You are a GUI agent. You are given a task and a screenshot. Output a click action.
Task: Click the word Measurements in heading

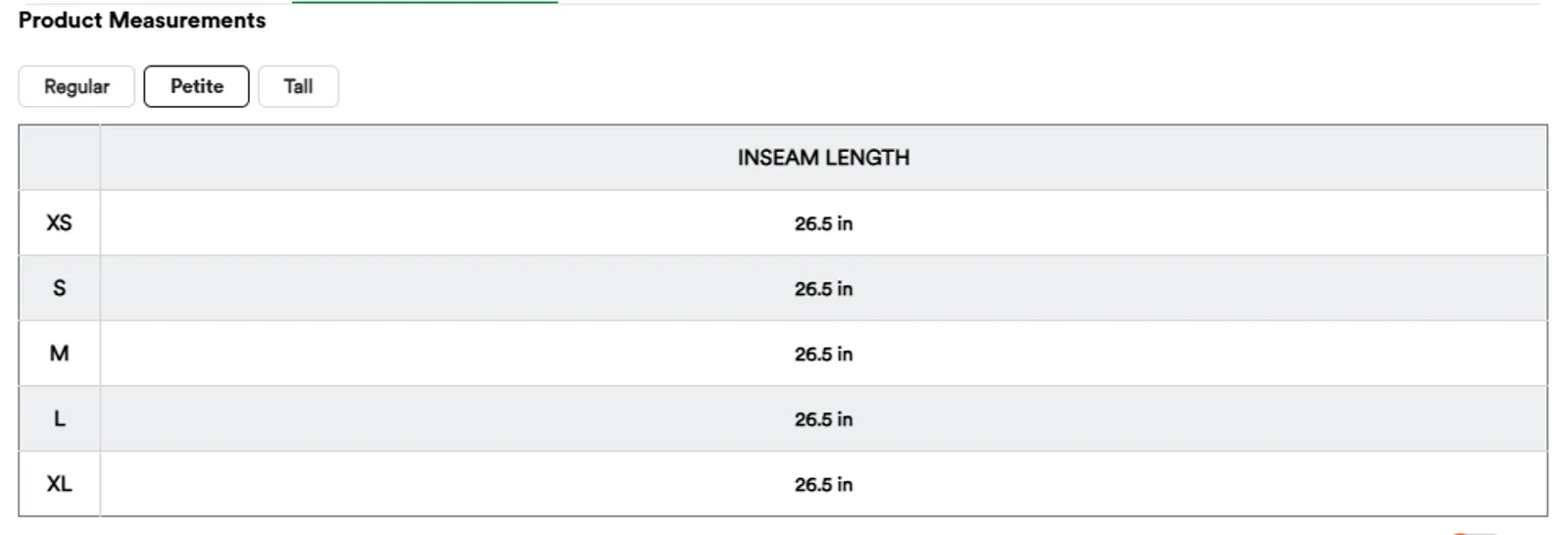[x=187, y=21]
